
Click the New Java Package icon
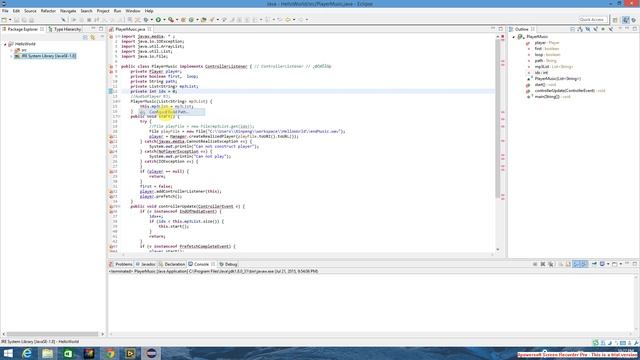(184, 20)
